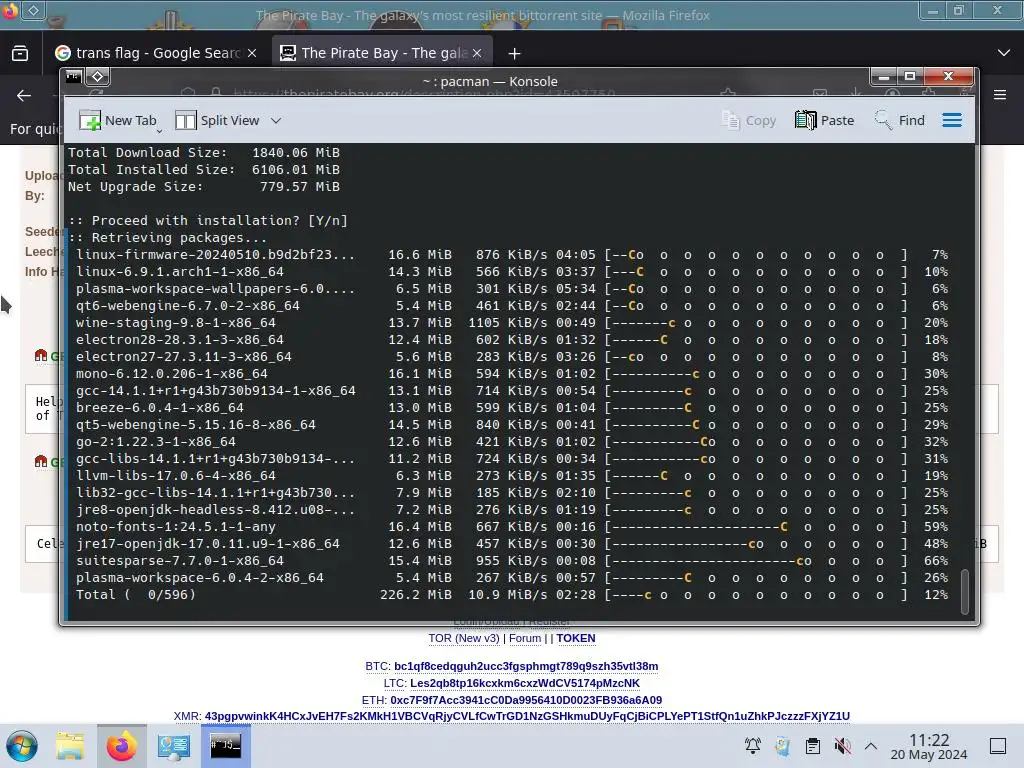
Task: Close the trans flag Google Search tab
Action: tap(252, 53)
